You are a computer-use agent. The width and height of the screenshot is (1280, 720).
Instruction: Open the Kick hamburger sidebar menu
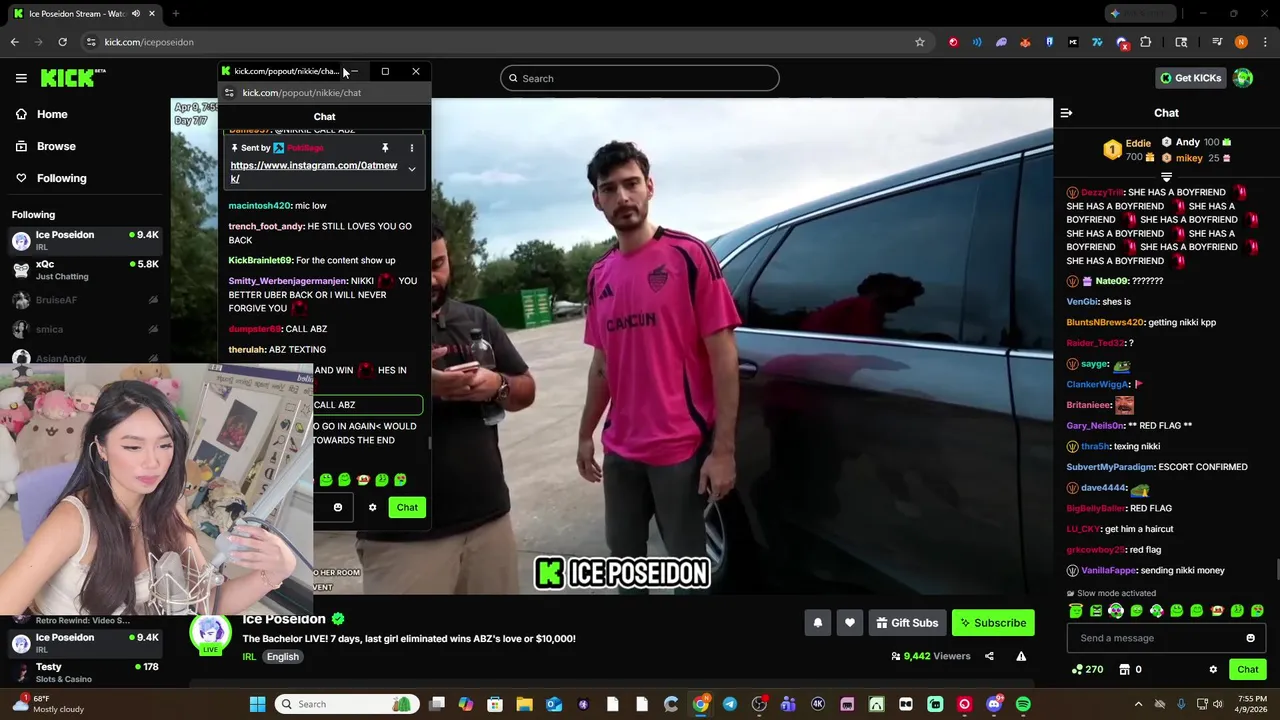(x=21, y=78)
